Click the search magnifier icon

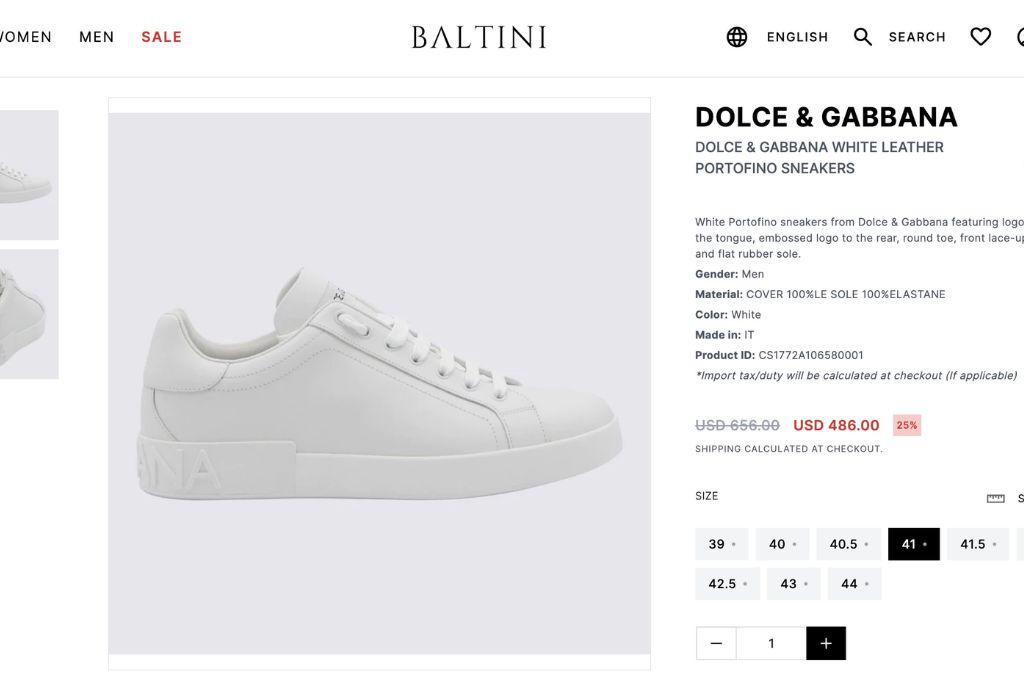[x=863, y=37]
